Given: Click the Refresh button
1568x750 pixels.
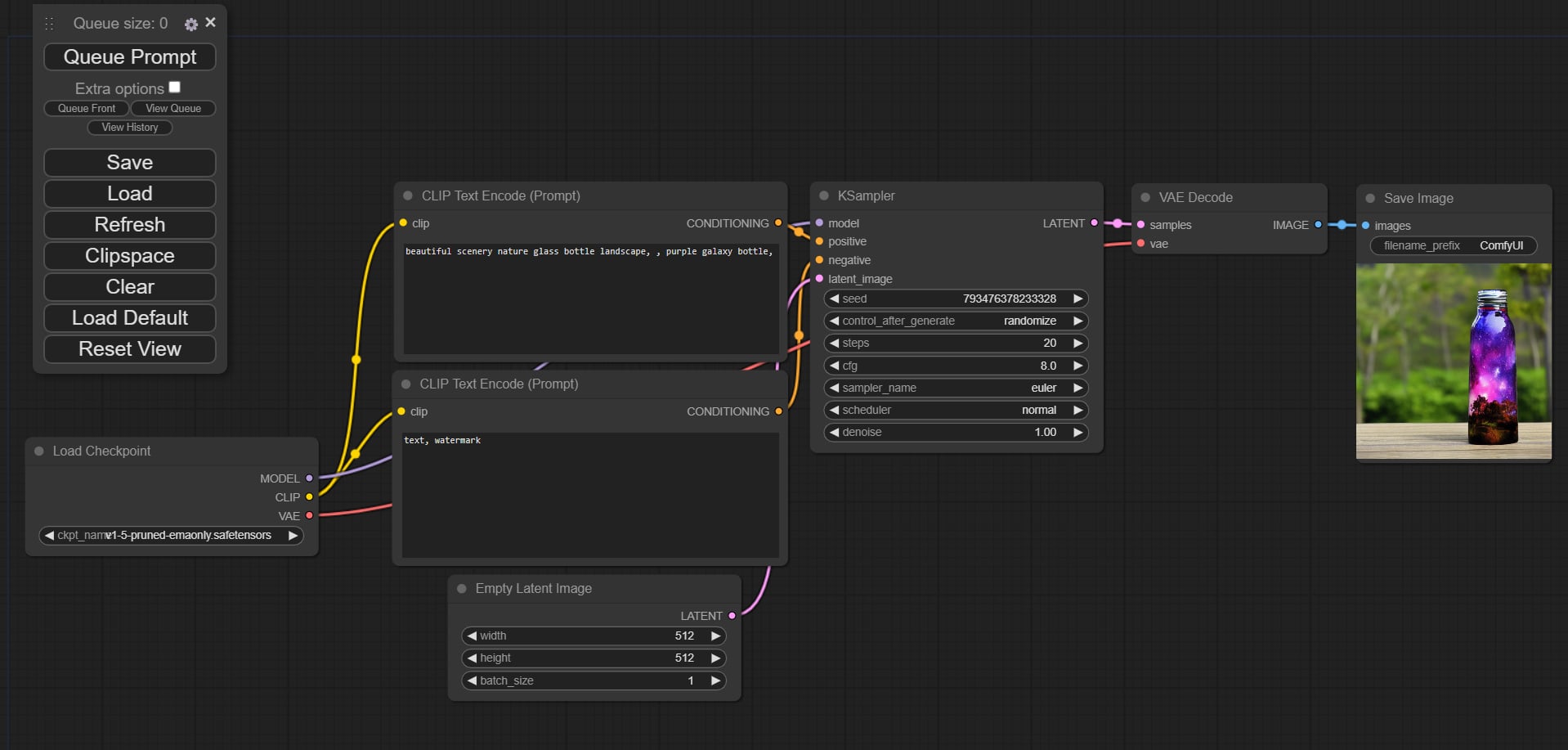Looking at the screenshot, I should coord(130,224).
